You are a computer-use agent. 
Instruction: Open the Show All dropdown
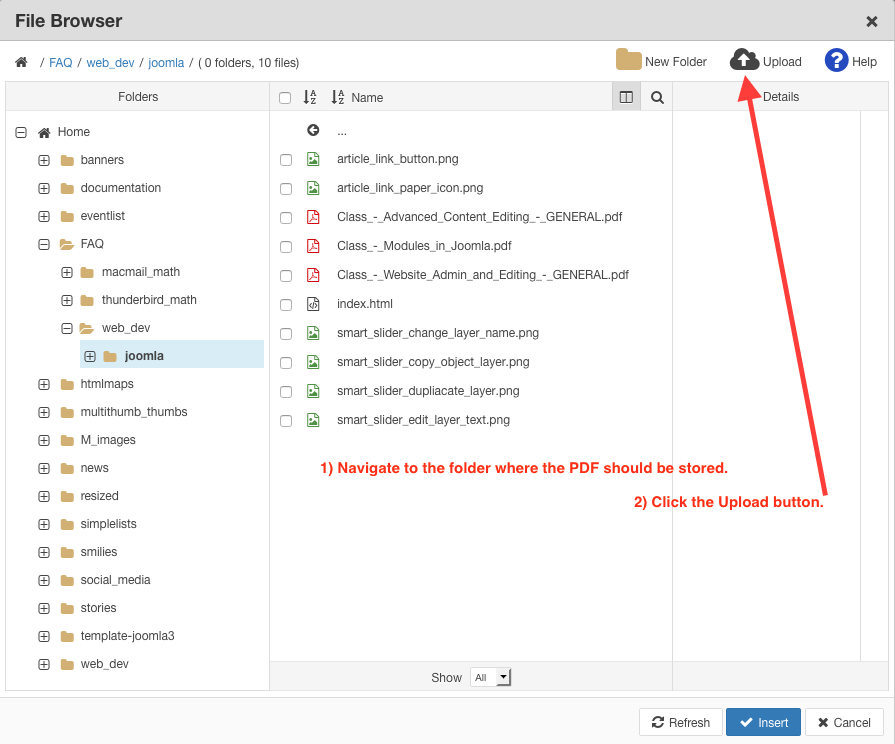tap(491, 677)
